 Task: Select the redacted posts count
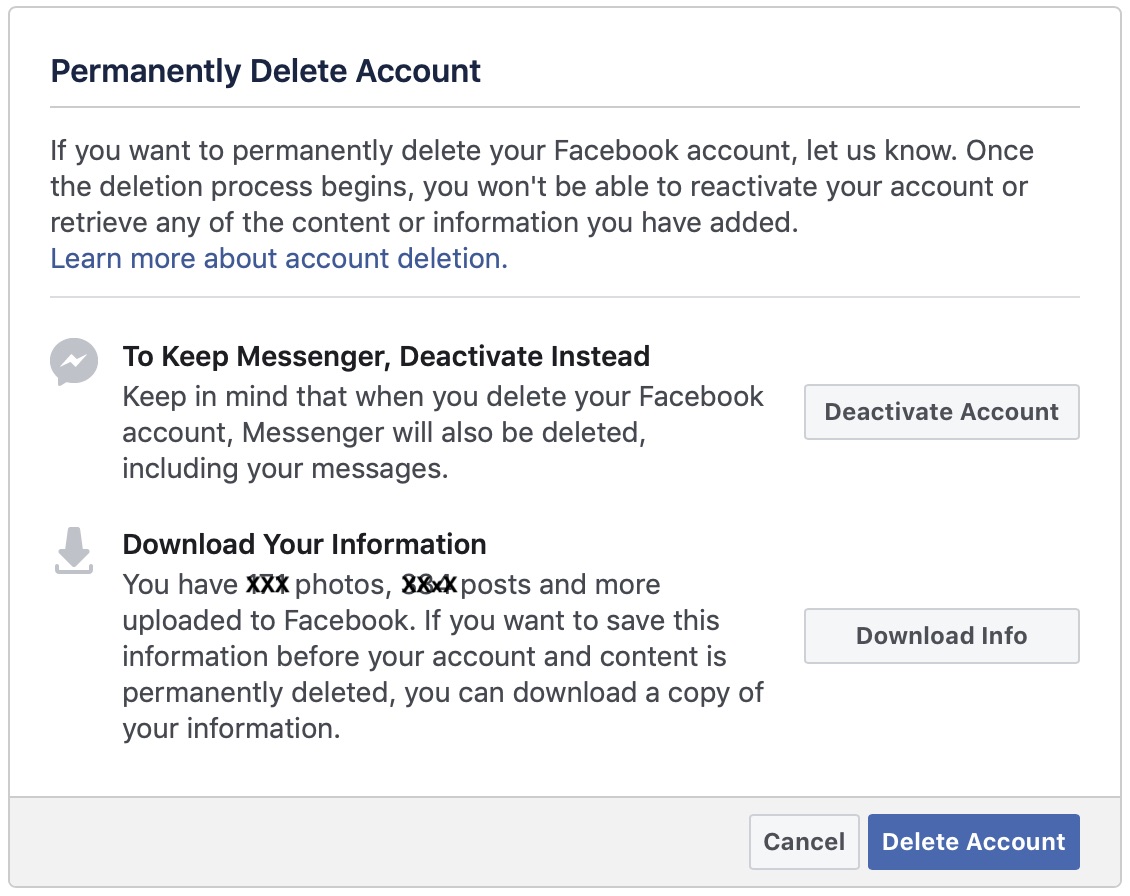click(x=430, y=583)
